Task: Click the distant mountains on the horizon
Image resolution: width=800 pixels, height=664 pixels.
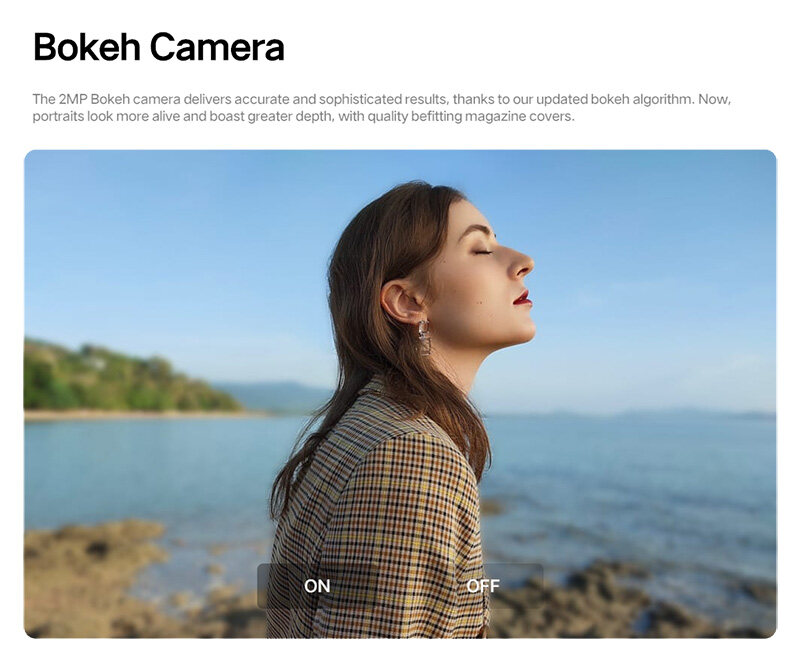Action: coord(270,395)
